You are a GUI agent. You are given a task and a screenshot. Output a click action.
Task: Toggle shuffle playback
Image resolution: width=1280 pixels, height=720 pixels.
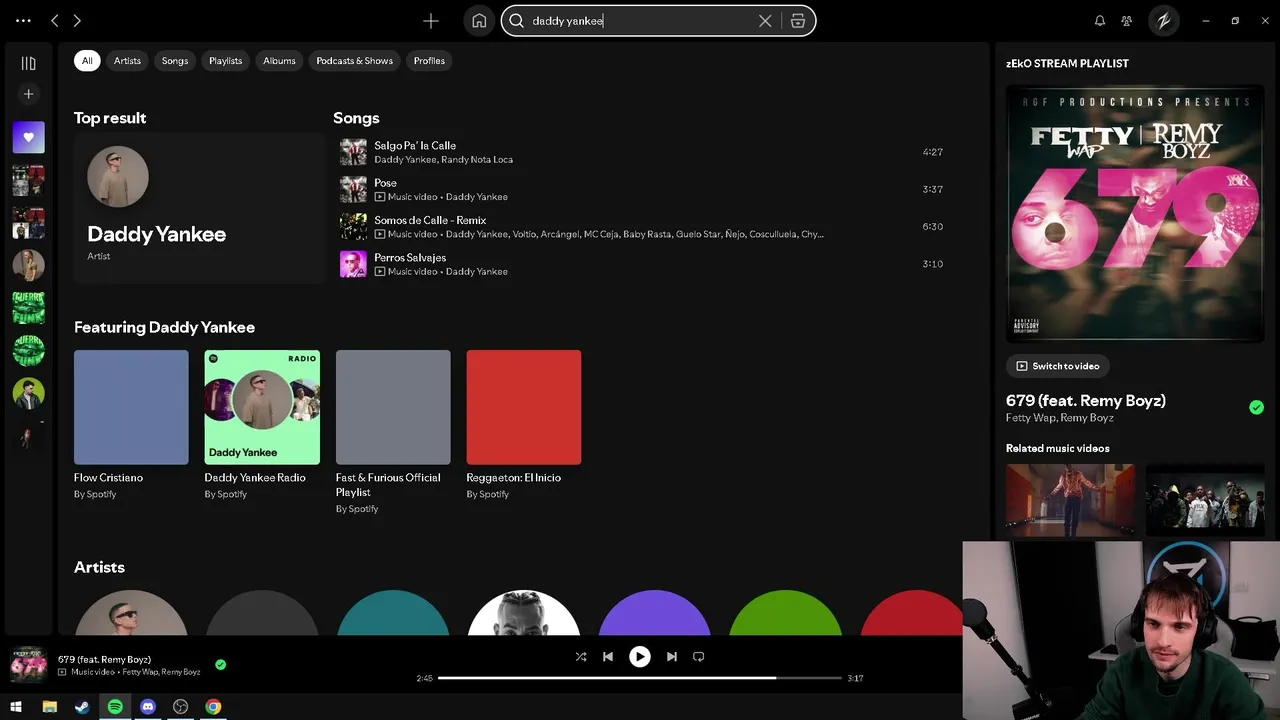(x=581, y=657)
